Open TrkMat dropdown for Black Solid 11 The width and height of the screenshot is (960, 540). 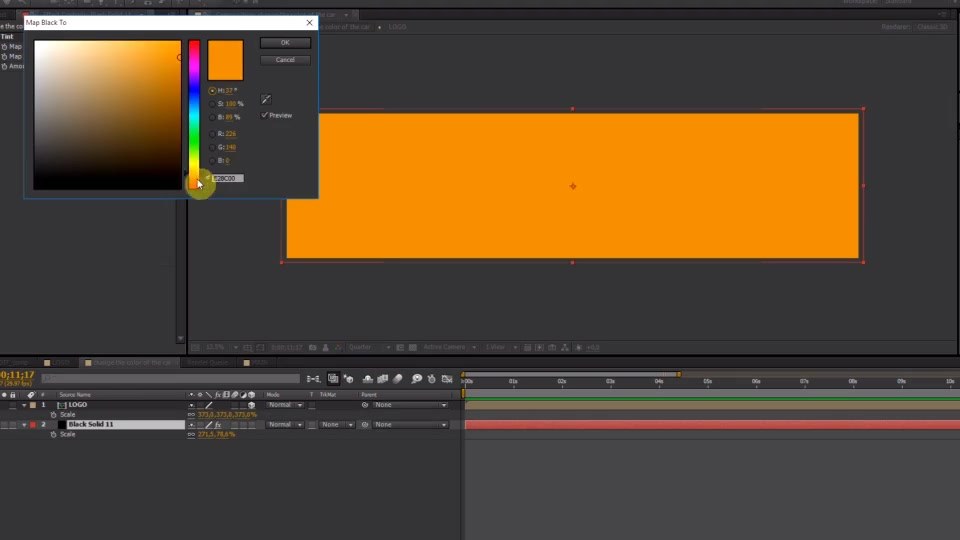pyautogui.click(x=337, y=424)
